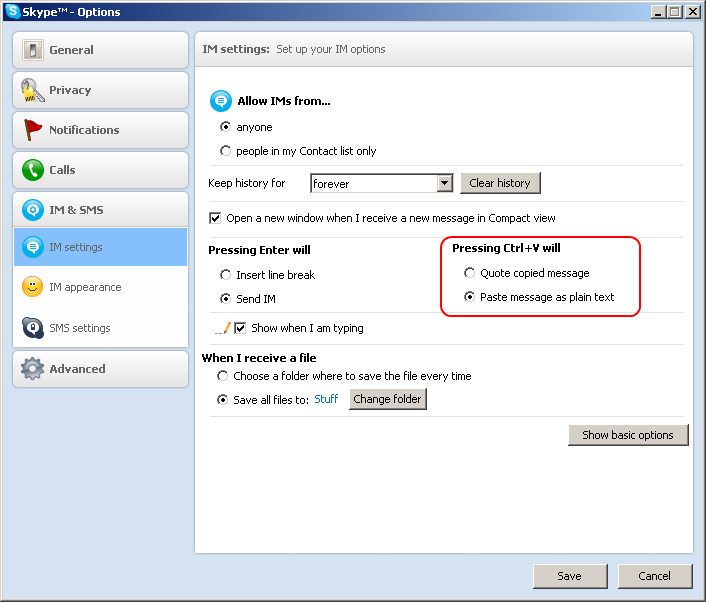Screen dimensions: 706x602
Task: Click the IM settings chat bubble icon
Action: pyautogui.click(x=33, y=247)
